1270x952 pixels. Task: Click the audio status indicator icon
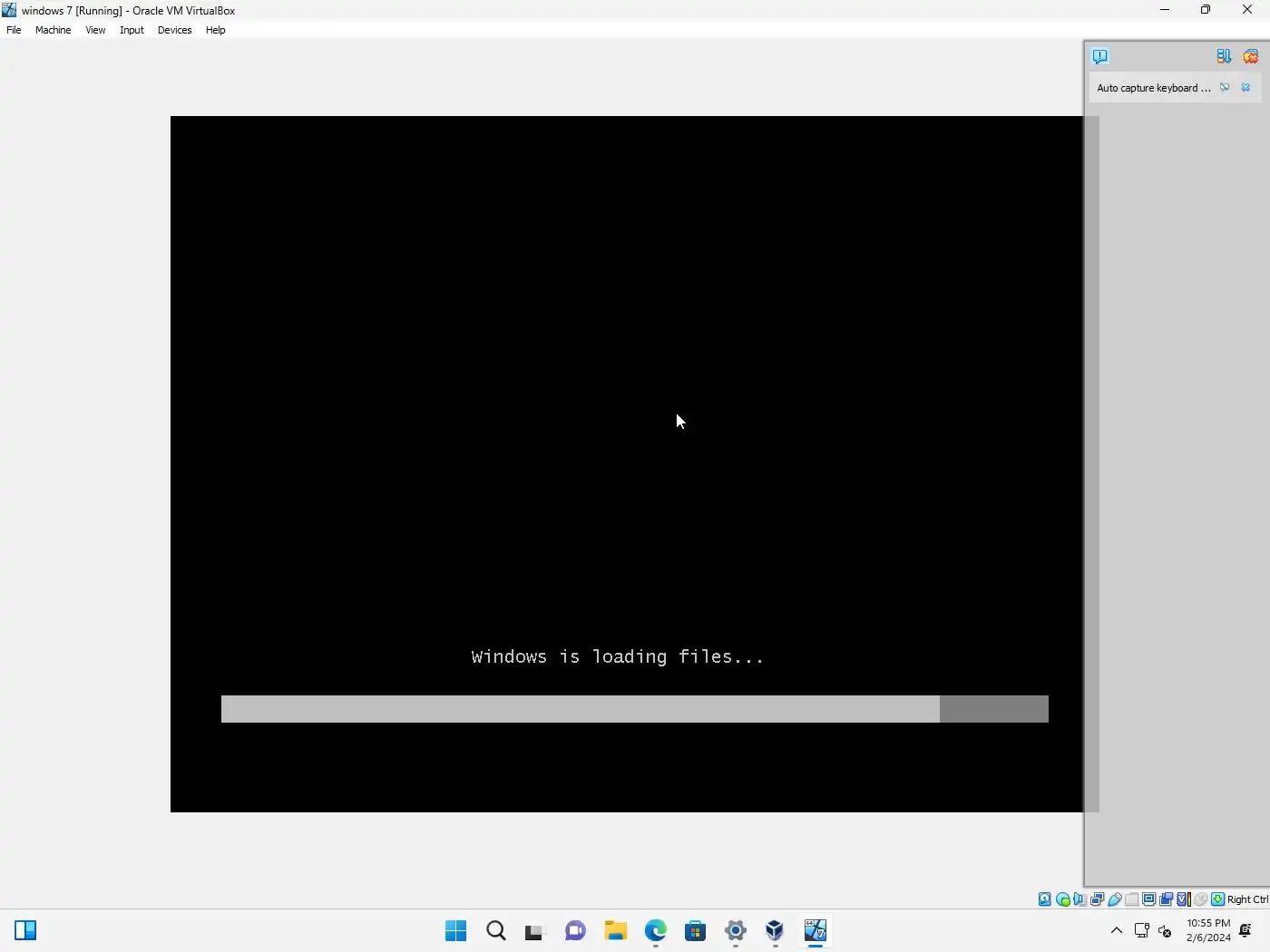tap(1079, 899)
